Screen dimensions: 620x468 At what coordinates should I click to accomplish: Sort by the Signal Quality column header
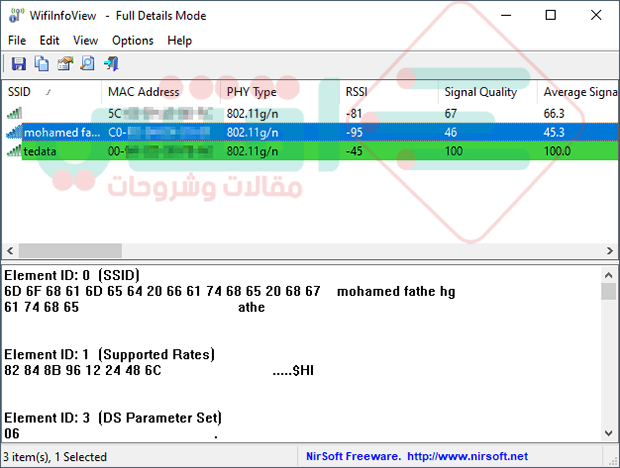(488, 92)
